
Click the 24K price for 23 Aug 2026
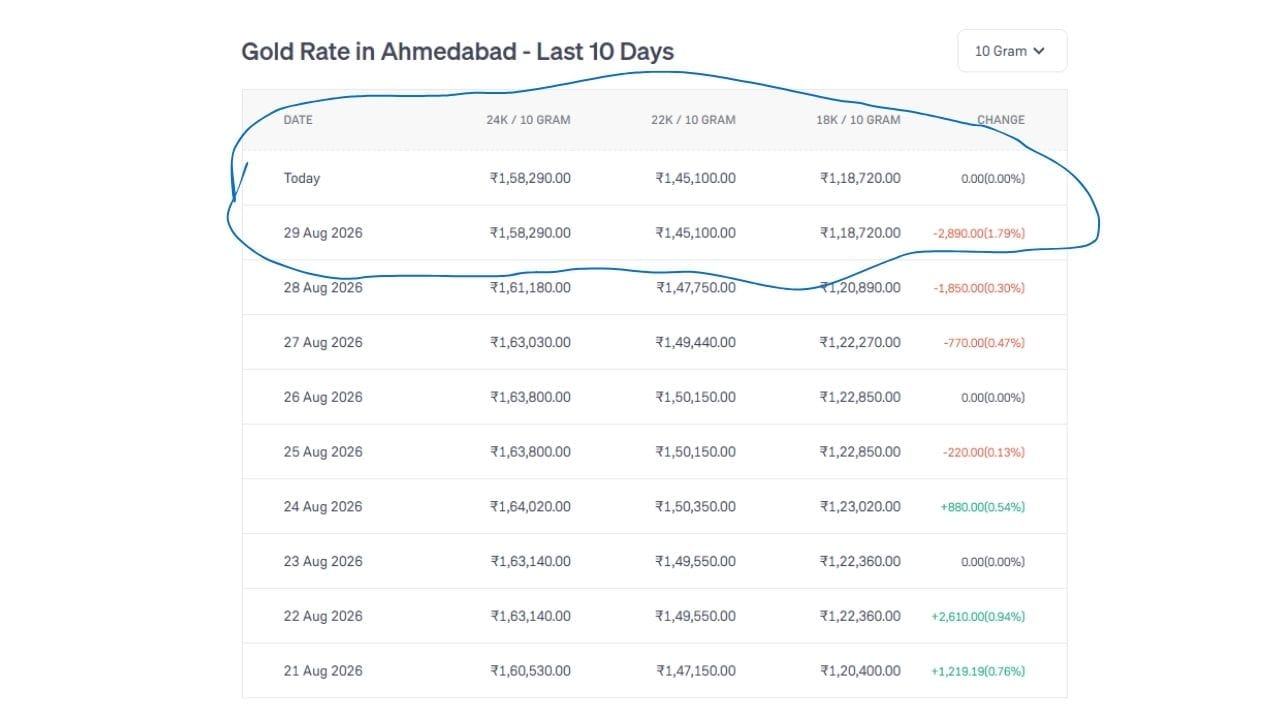click(530, 562)
